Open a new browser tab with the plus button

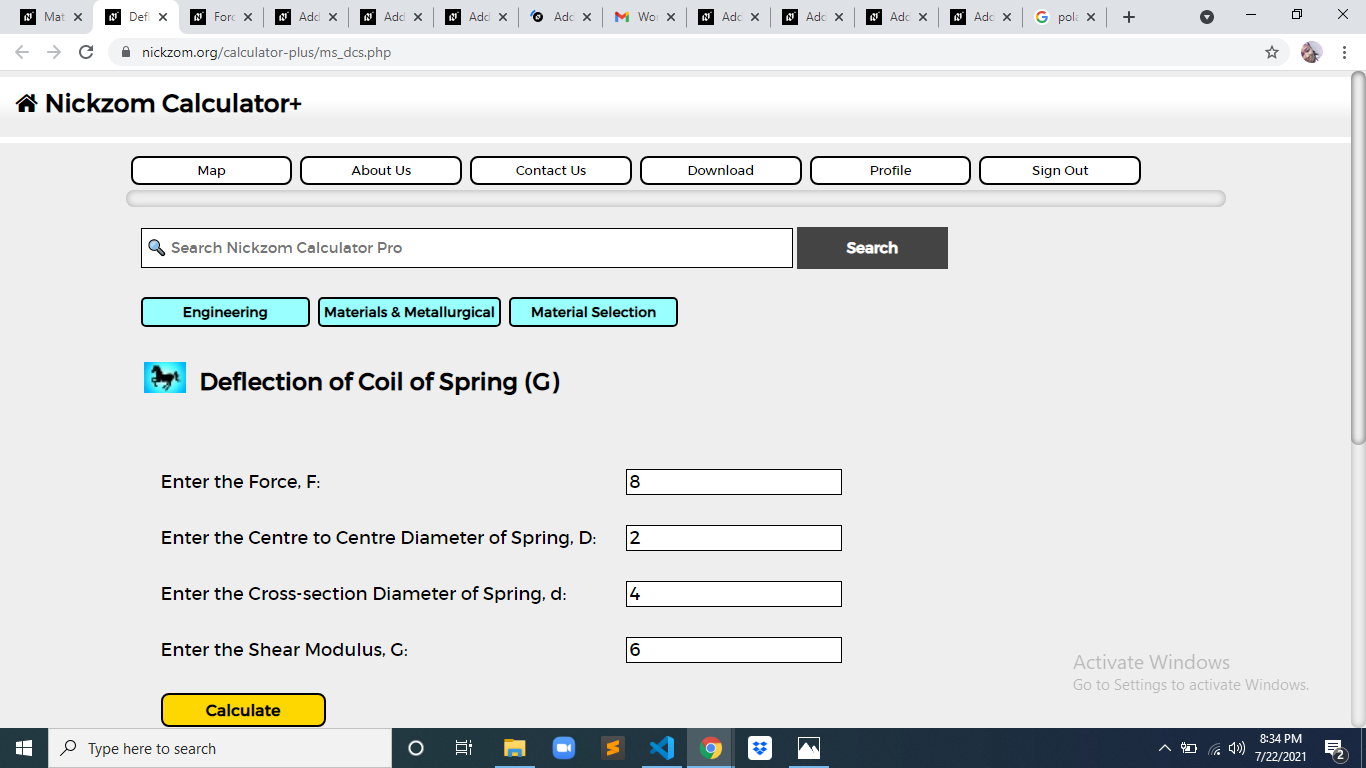click(1129, 17)
